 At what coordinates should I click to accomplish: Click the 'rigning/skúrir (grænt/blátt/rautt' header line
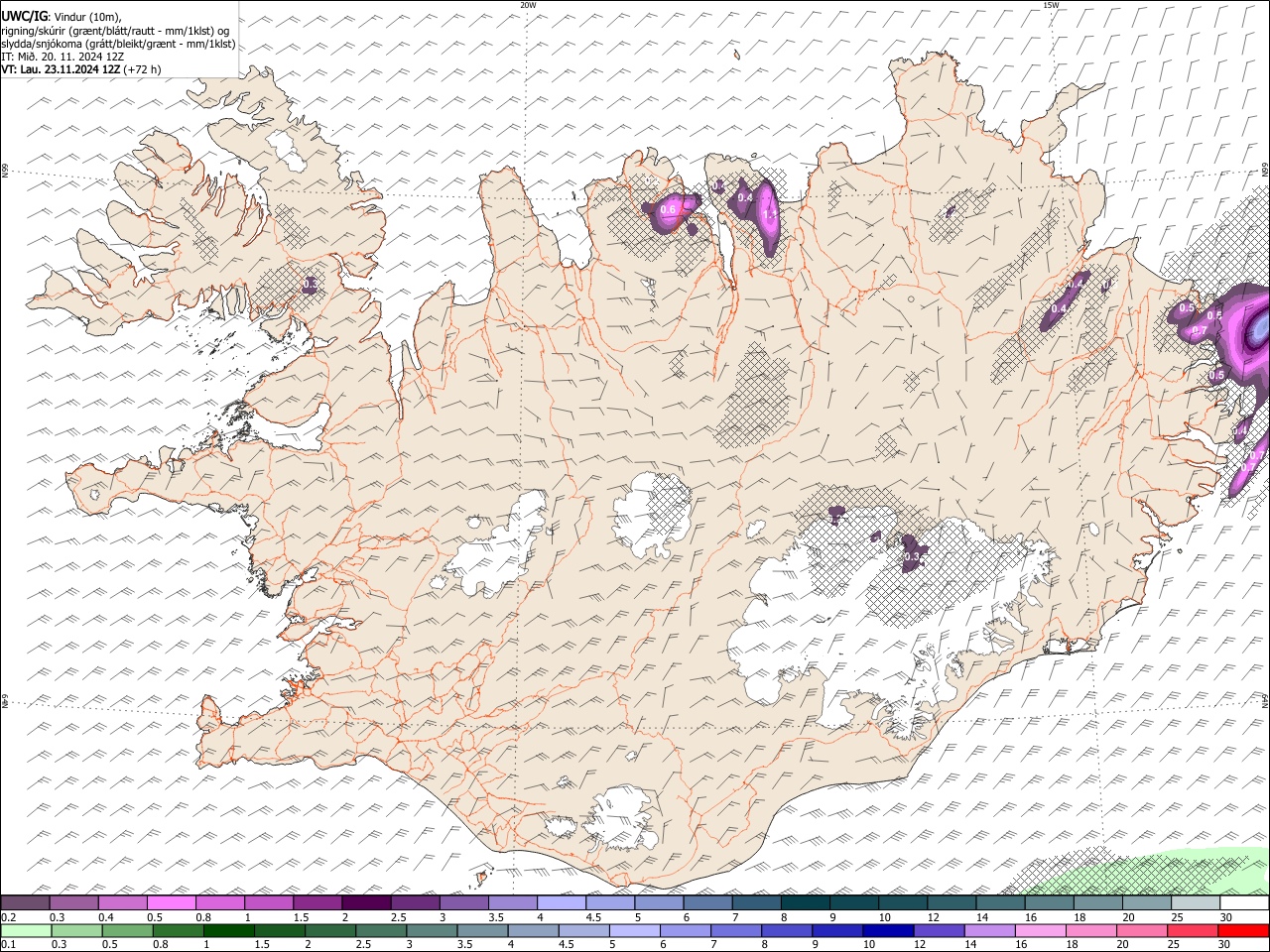click(115, 30)
